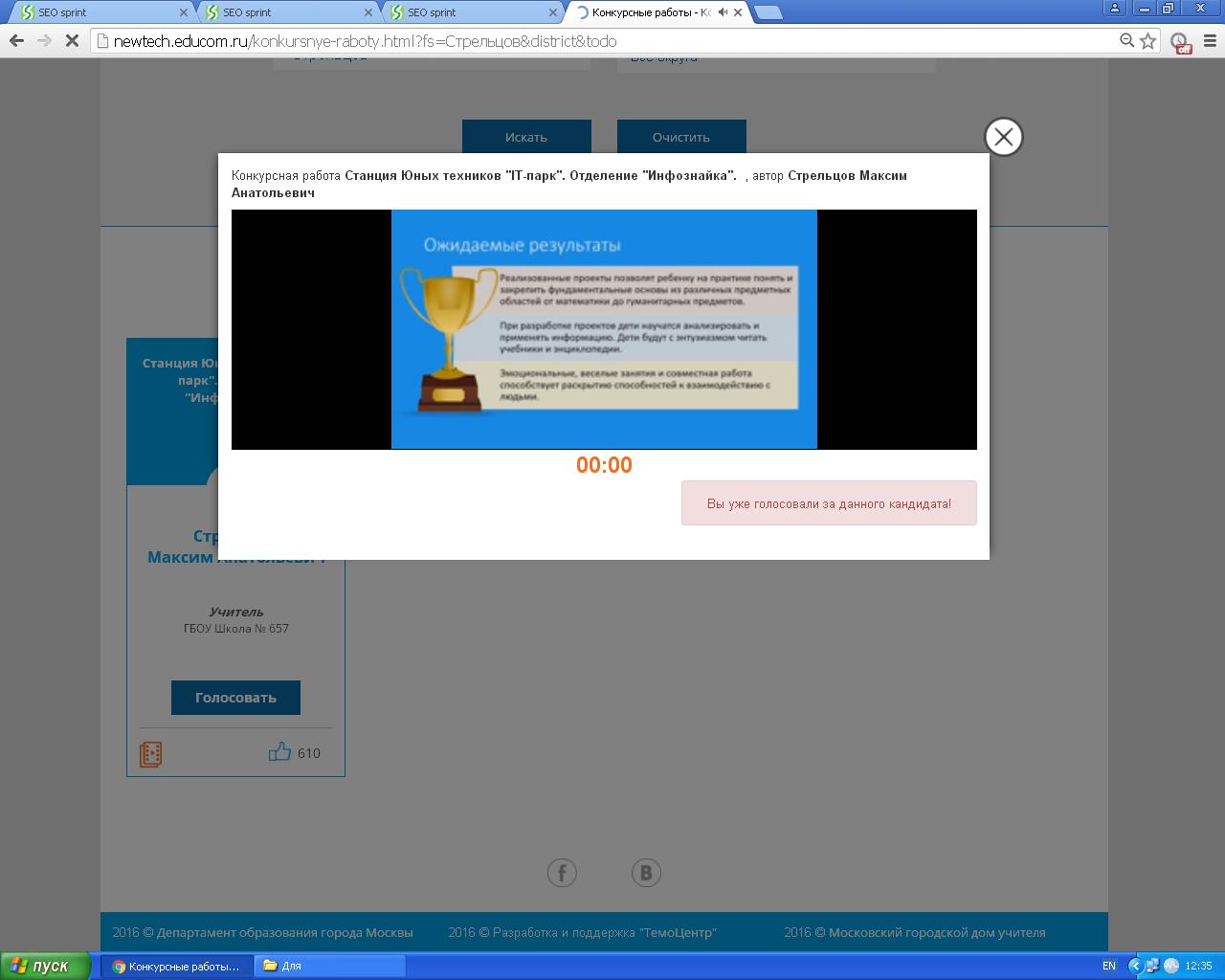This screenshot has height=980, width=1225.
Task: Open the clock extension with the off badge
Action: (x=1180, y=43)
